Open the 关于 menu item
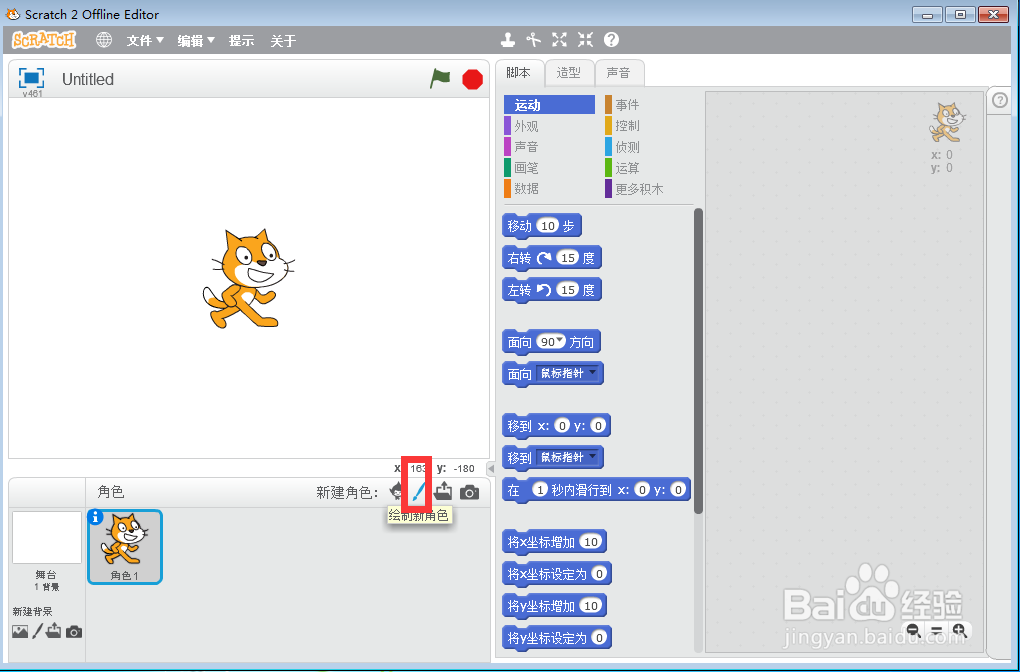 coord(283,41)
